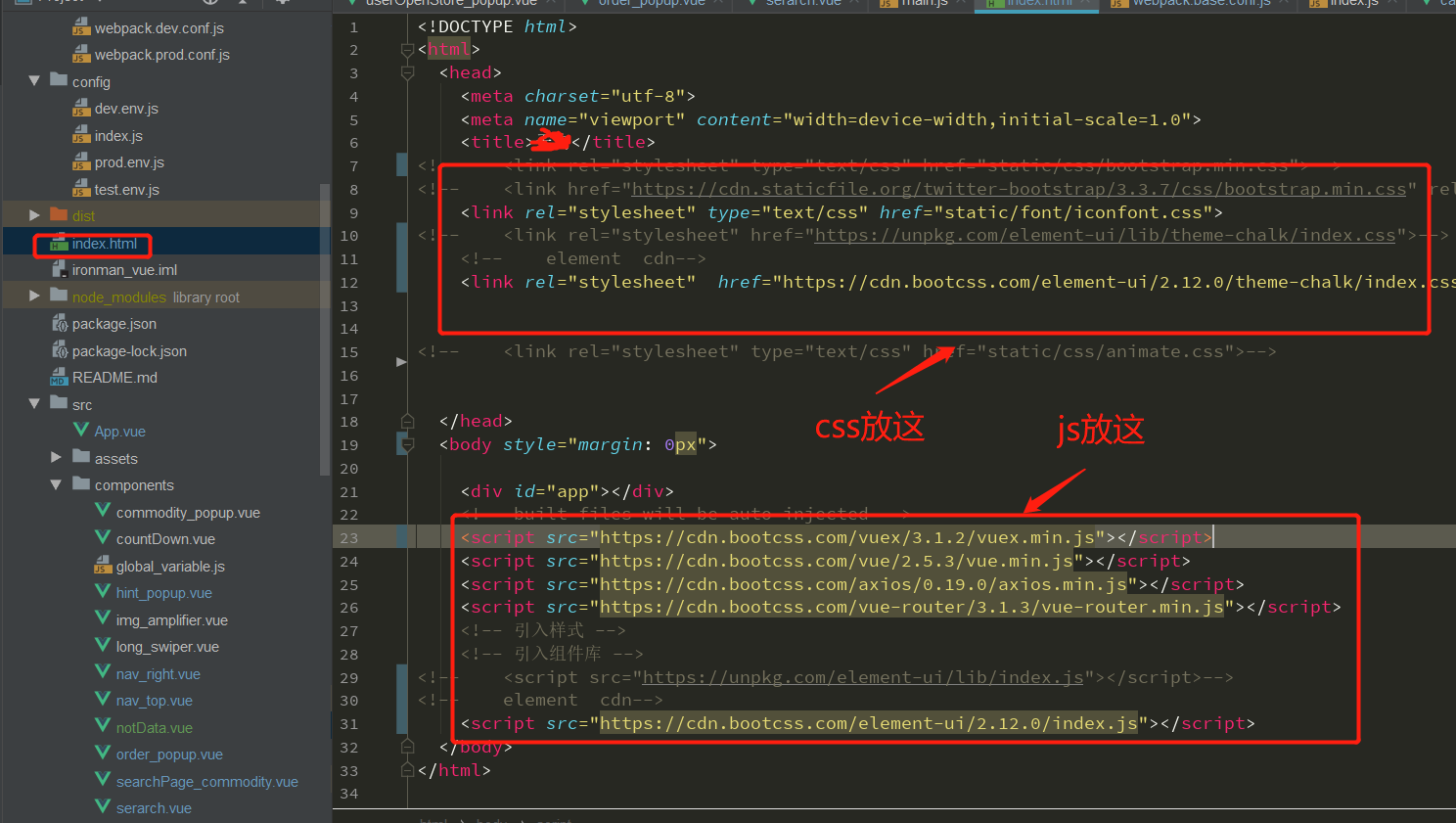This screenshot has height=823, width=1456.
Task: Switch to the webpack.base.conf.js editor tab
Action: coord(1201,4)
